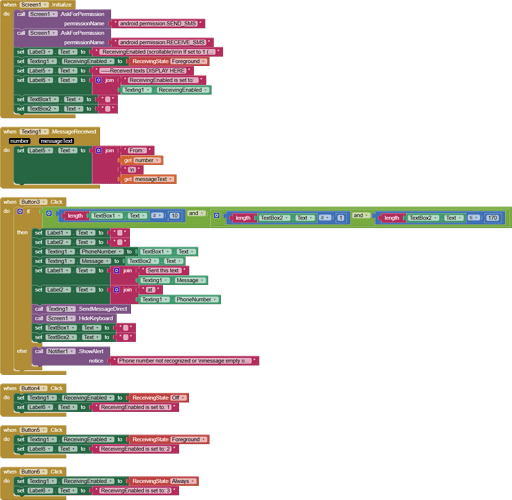The image size is (512, 500).
Task: Open the mutator gear of the first 'and' block
Action: pyautogui.click(x=49, y=213)
